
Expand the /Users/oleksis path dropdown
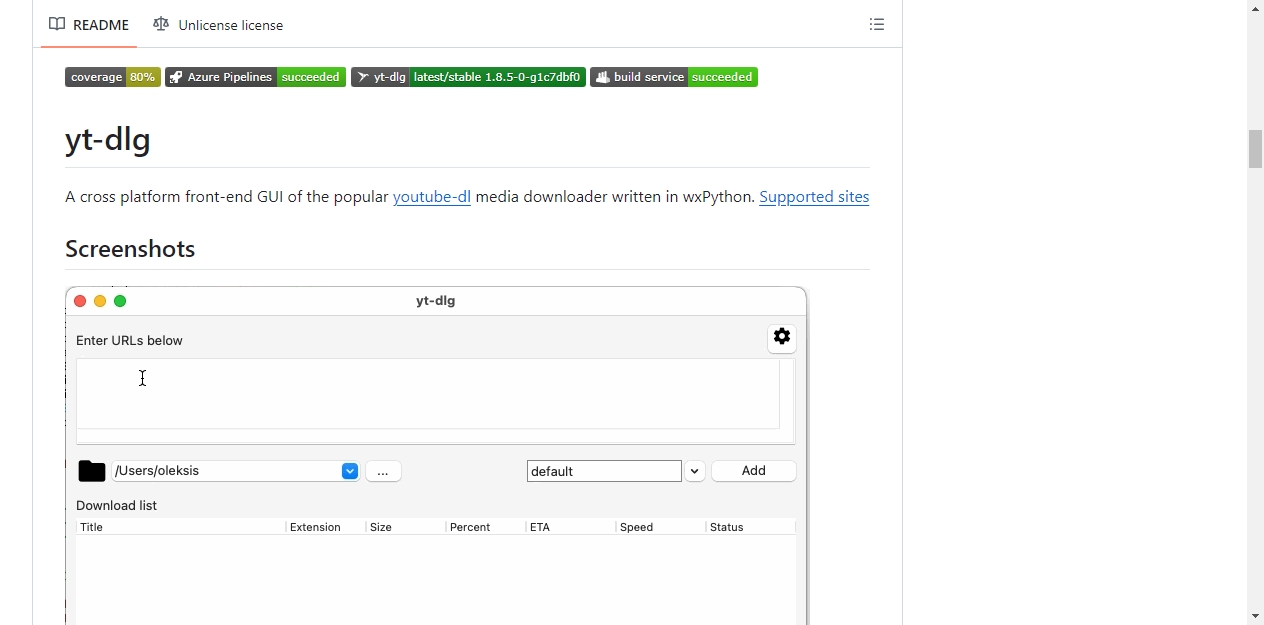tap(350, 471)
